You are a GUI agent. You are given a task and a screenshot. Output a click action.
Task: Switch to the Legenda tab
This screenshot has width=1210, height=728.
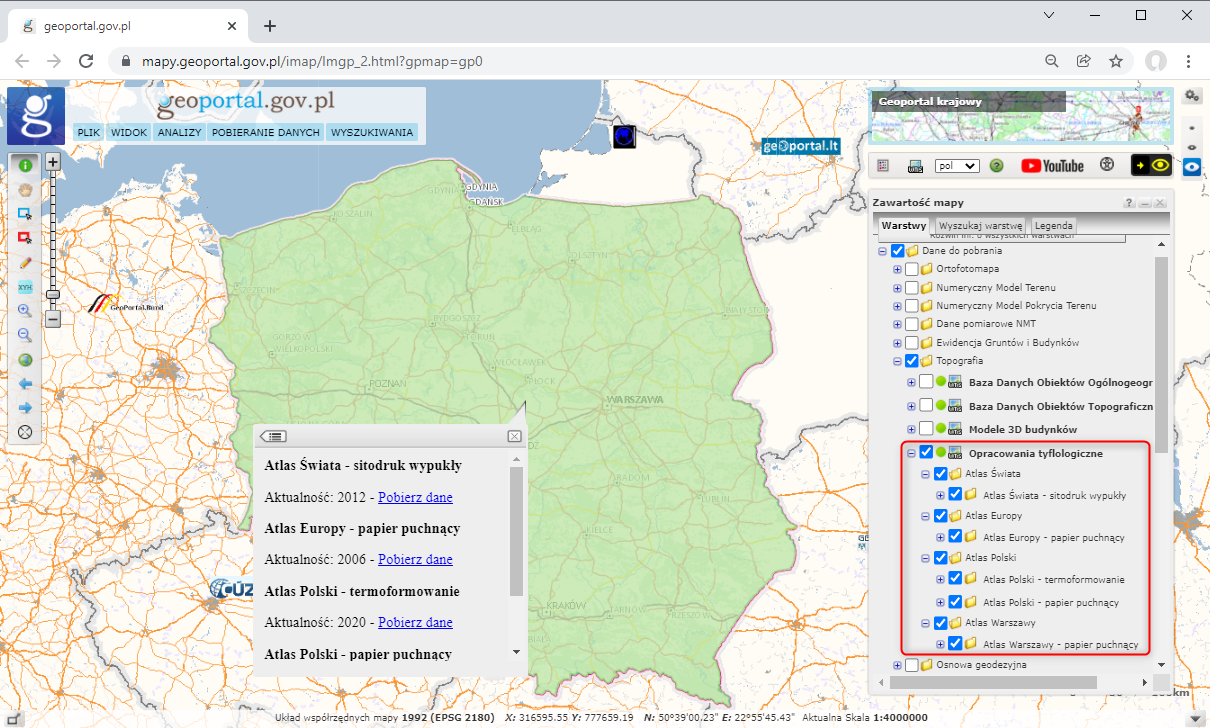(1052, 225)
